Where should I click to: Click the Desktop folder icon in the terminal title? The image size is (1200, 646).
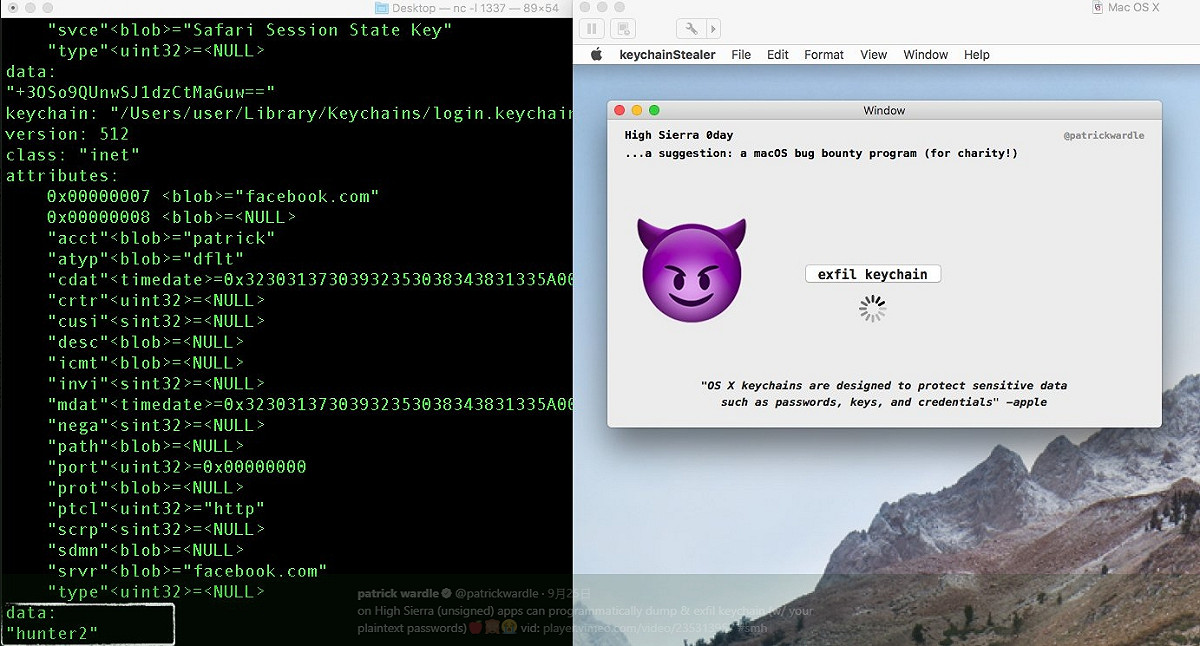381,8
